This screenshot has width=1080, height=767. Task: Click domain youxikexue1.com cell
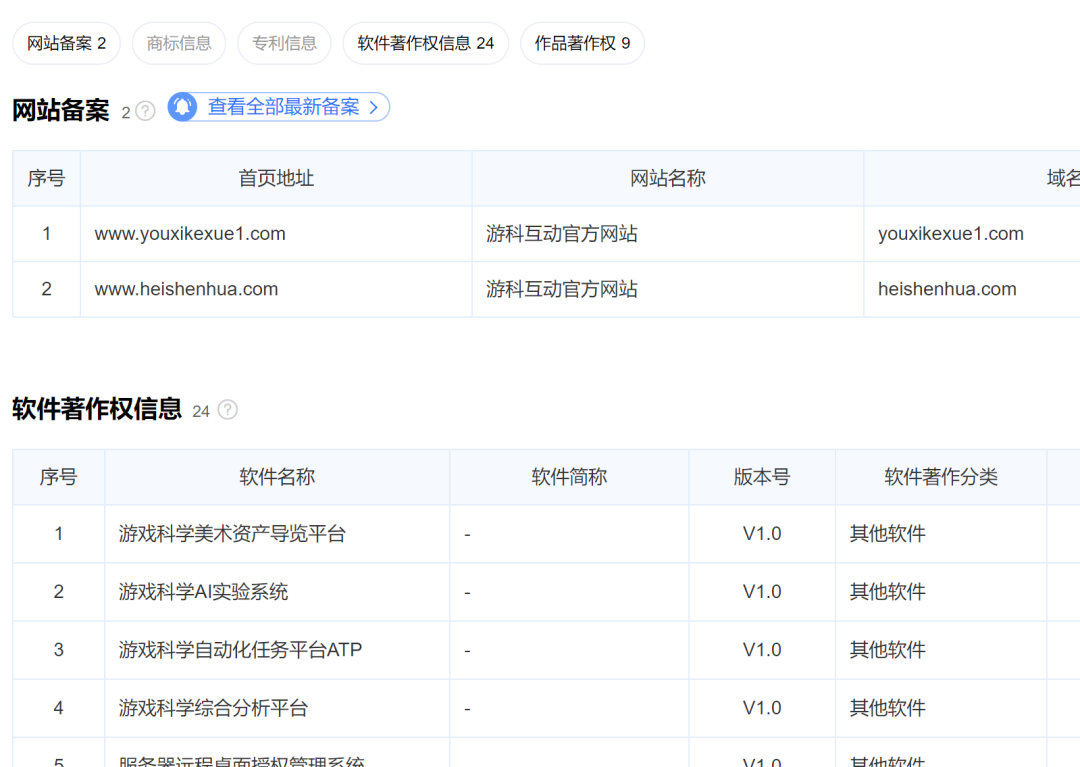coord(951,234)
